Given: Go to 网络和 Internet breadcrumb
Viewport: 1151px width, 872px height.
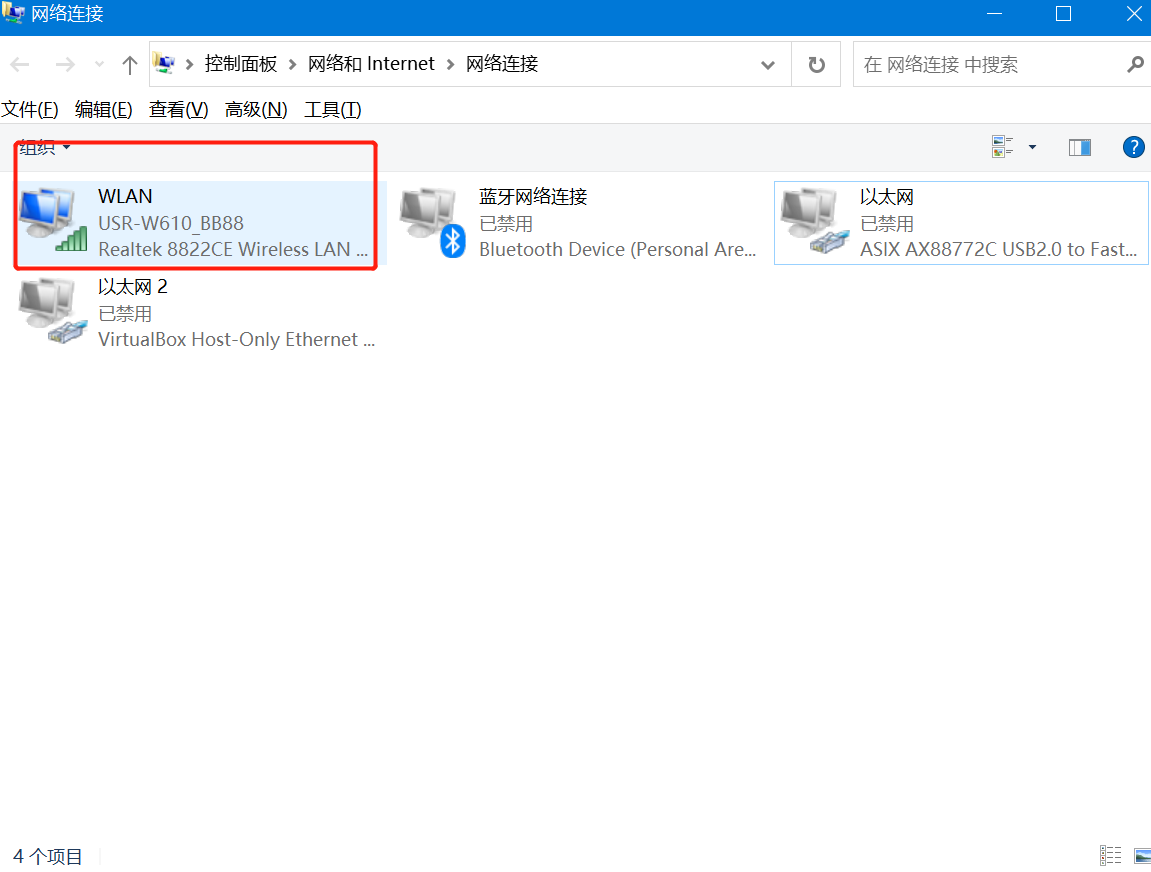Looking at the screenshot, I should click(x=371, y=64).
